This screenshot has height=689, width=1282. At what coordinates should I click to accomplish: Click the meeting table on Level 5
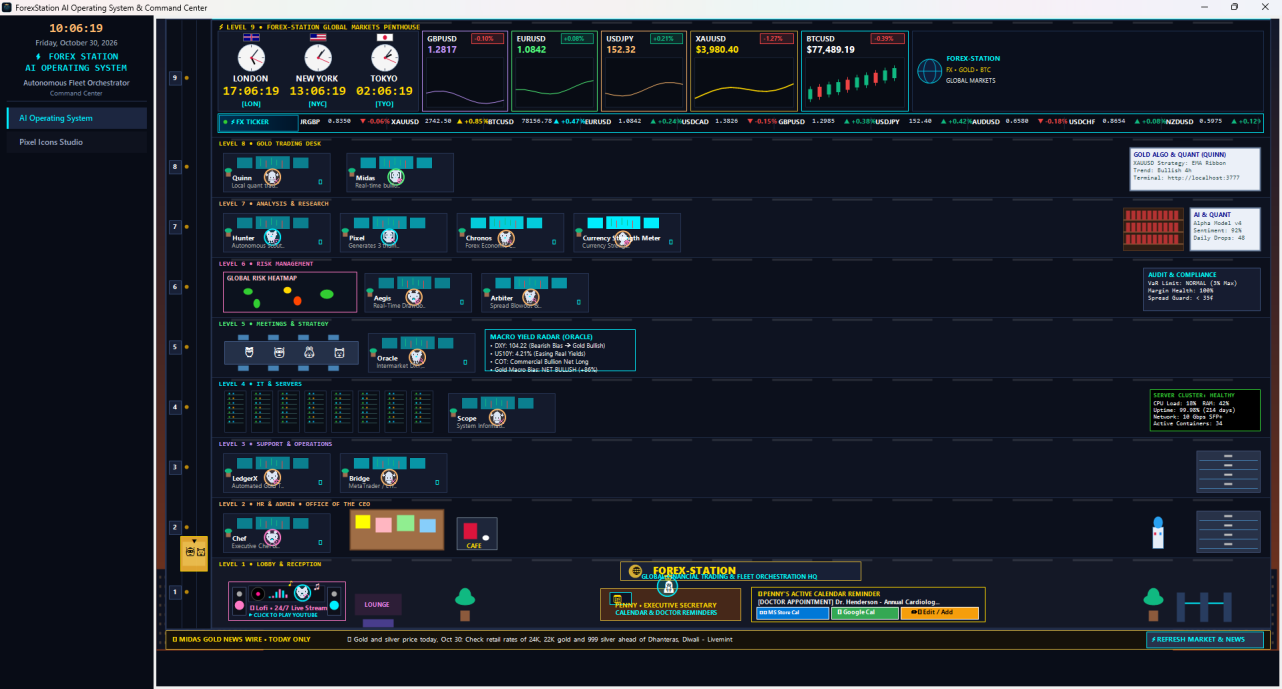(x=291, y=353)
